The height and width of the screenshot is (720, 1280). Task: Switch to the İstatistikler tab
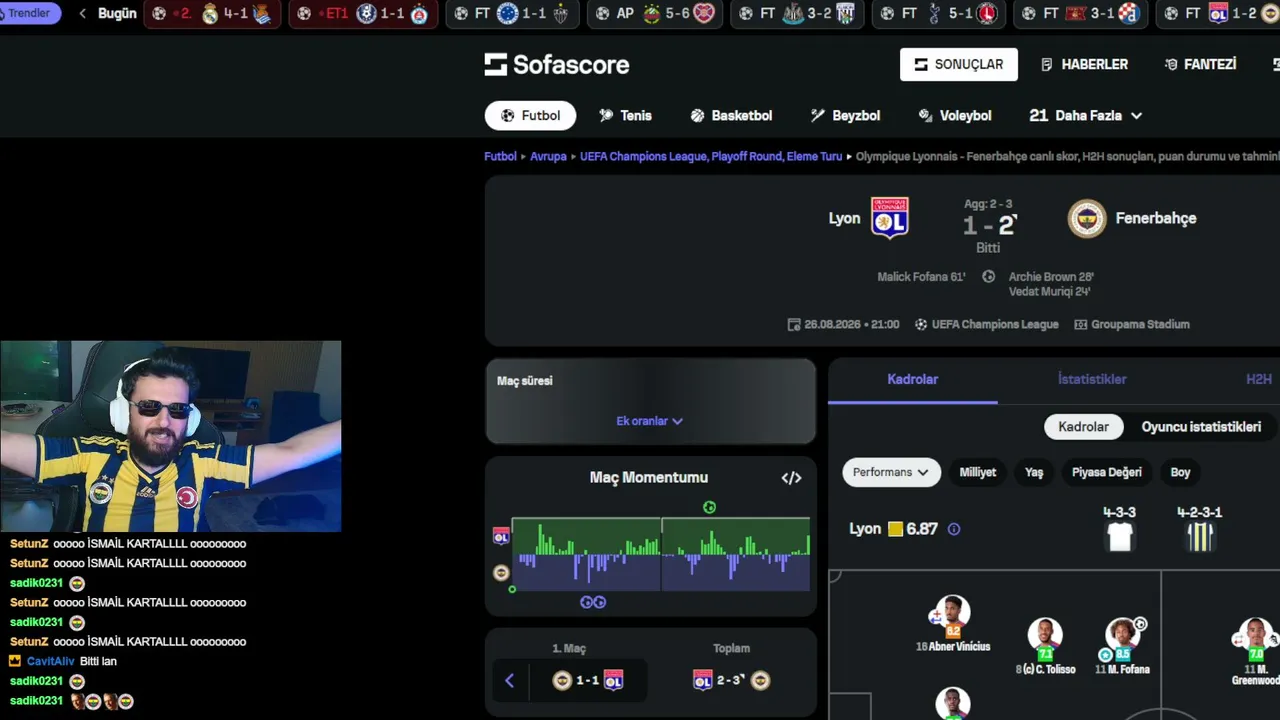[1092, 380]
